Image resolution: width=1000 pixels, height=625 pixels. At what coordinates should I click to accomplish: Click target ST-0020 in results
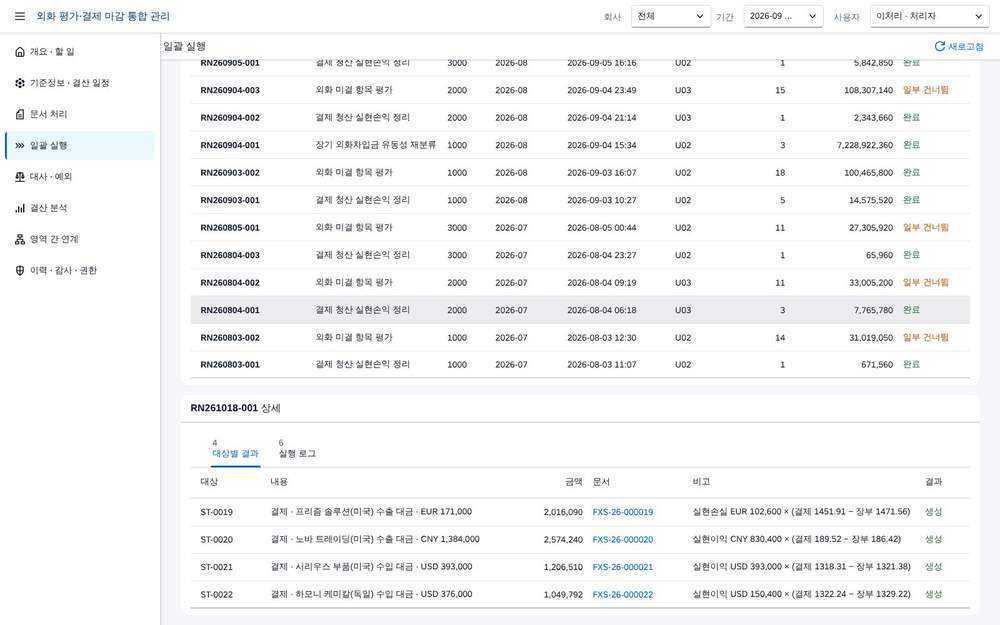tap(216, 540)
